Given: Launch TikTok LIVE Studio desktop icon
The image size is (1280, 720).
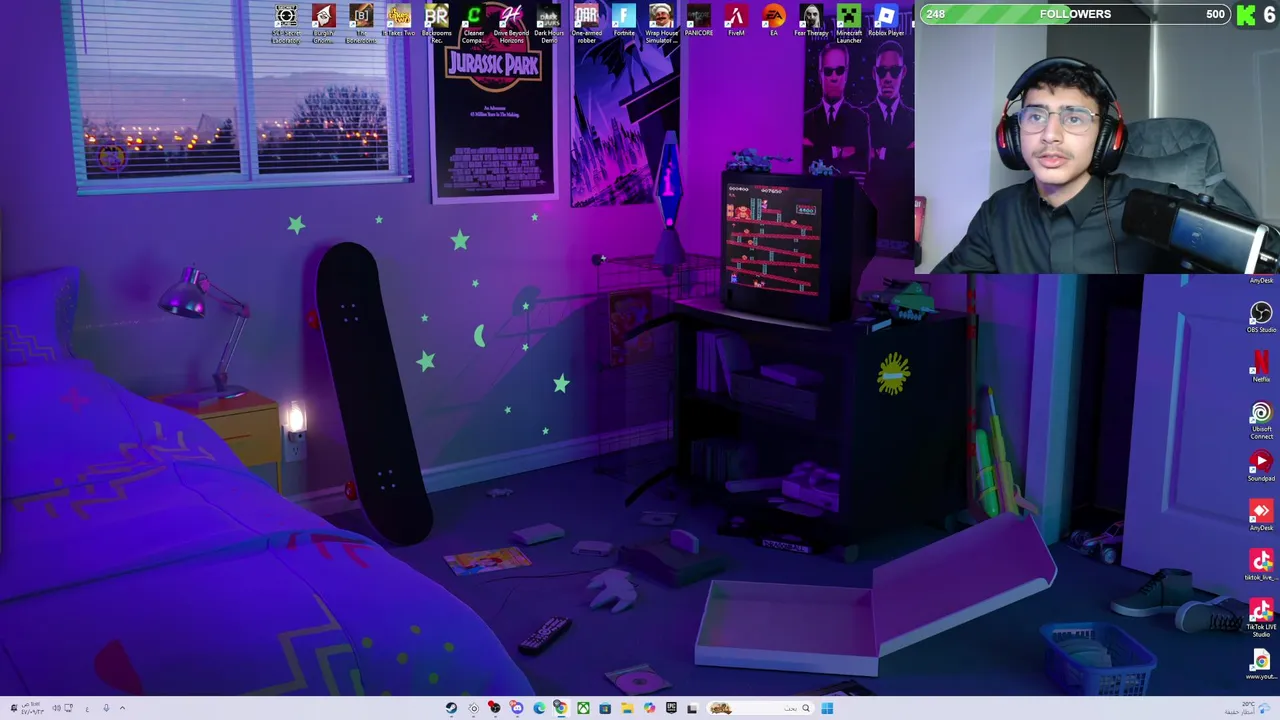Looking at the screenshot, I should (1261, 619).
